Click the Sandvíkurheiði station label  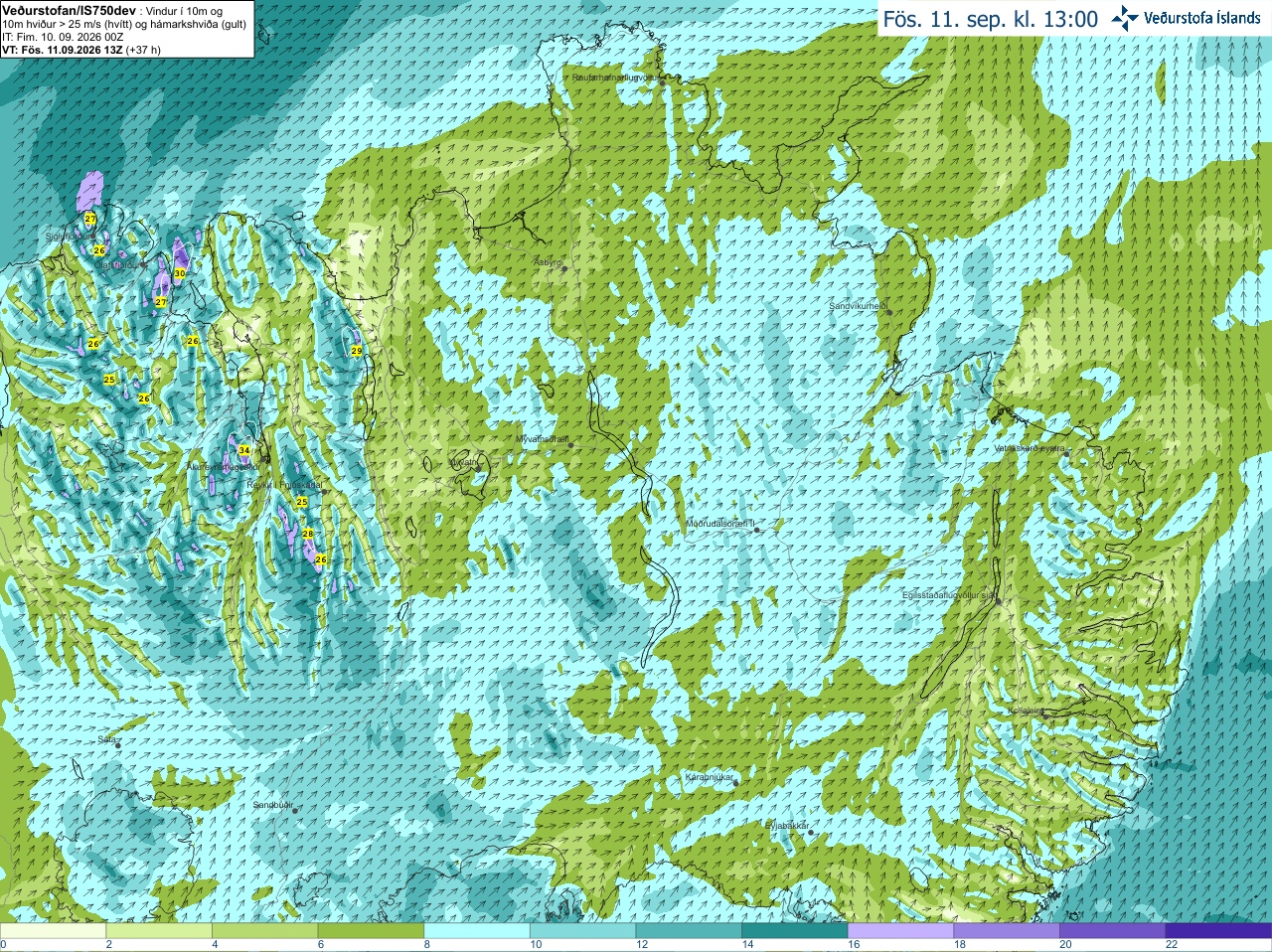(858, 306)
